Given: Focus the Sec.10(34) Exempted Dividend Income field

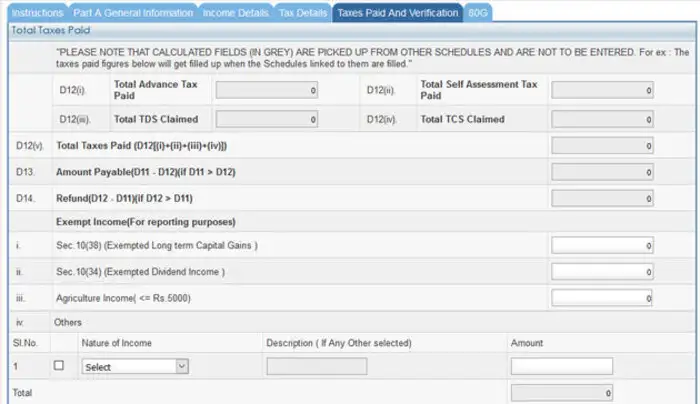Looking at the screenshot, I should 603,272.
